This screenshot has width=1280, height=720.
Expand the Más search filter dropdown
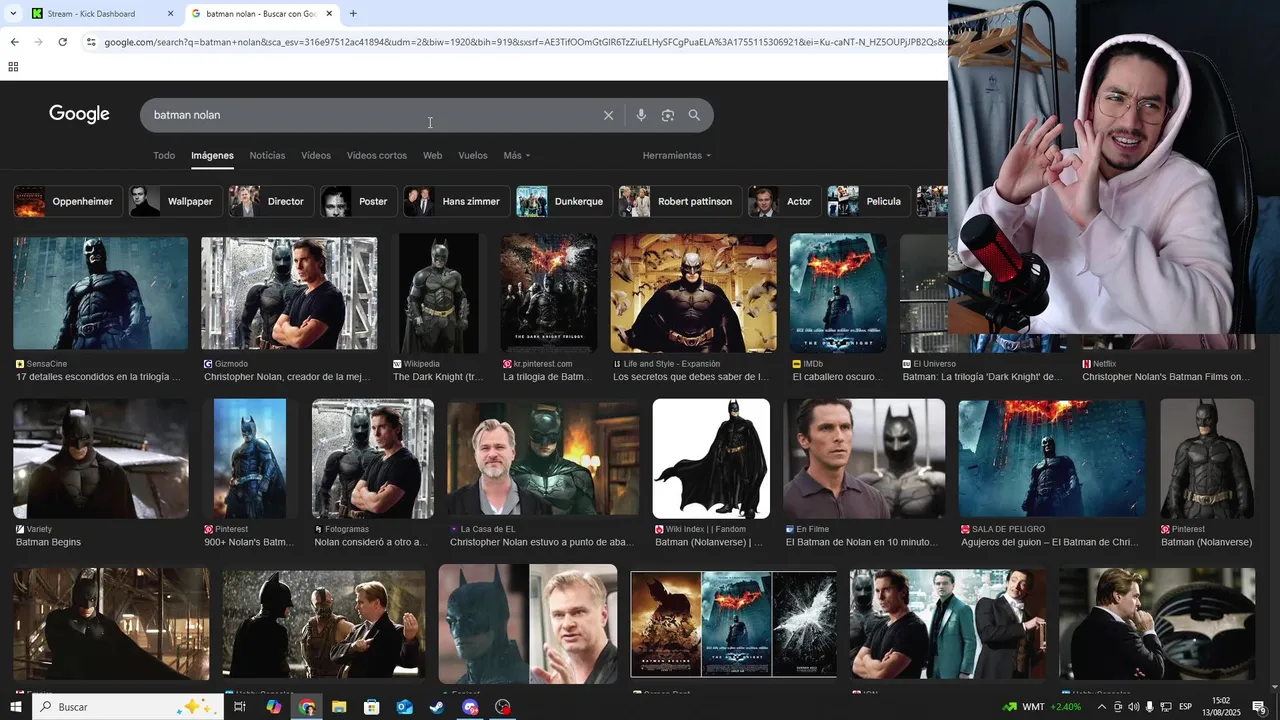point(517,156)
